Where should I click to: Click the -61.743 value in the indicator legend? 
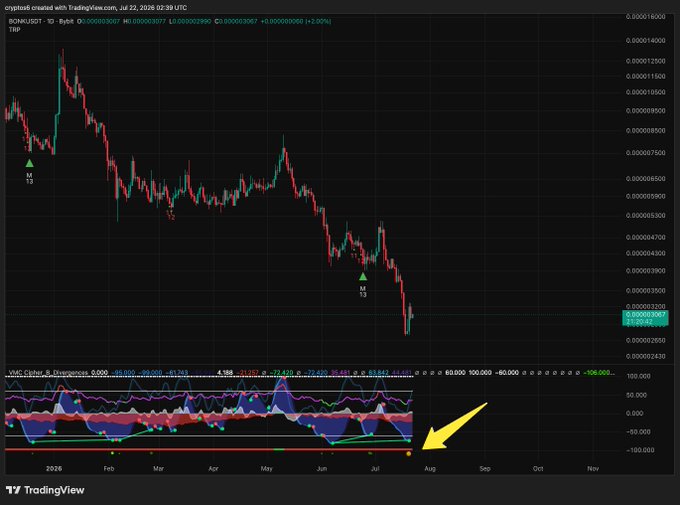pos(177,372)
